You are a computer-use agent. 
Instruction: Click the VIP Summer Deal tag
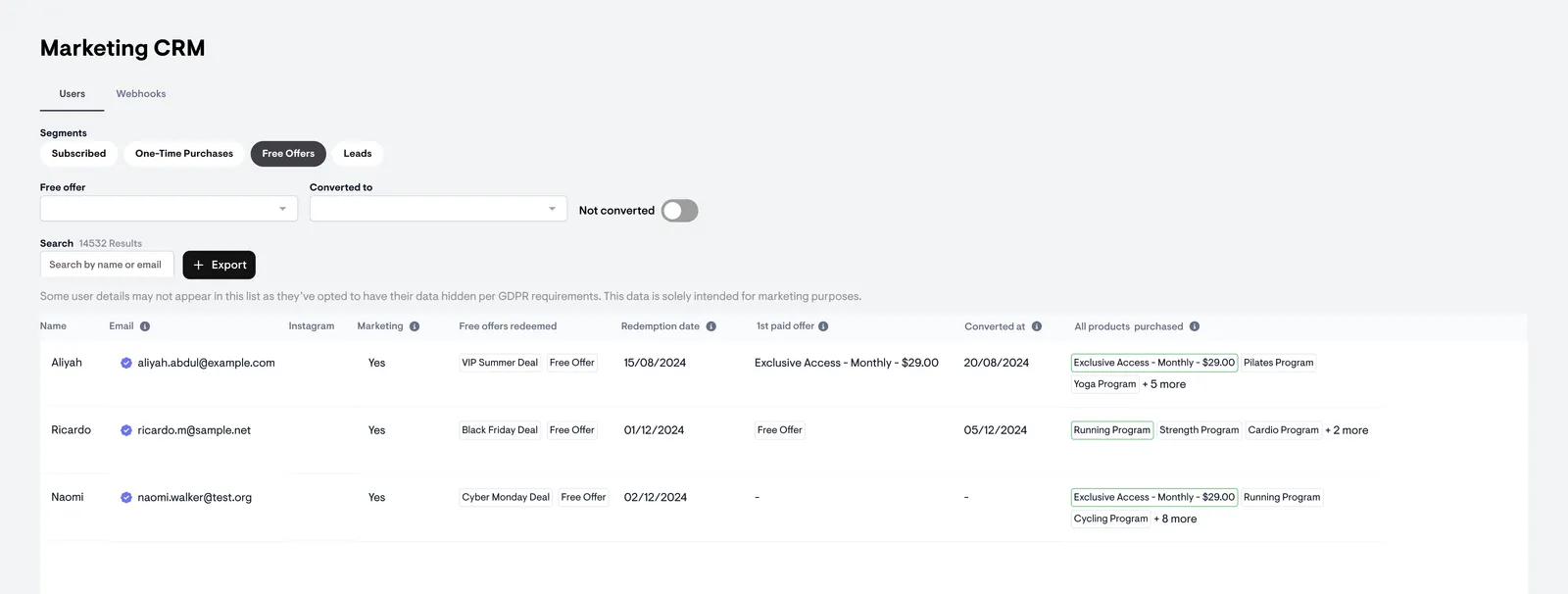point(500,363)
